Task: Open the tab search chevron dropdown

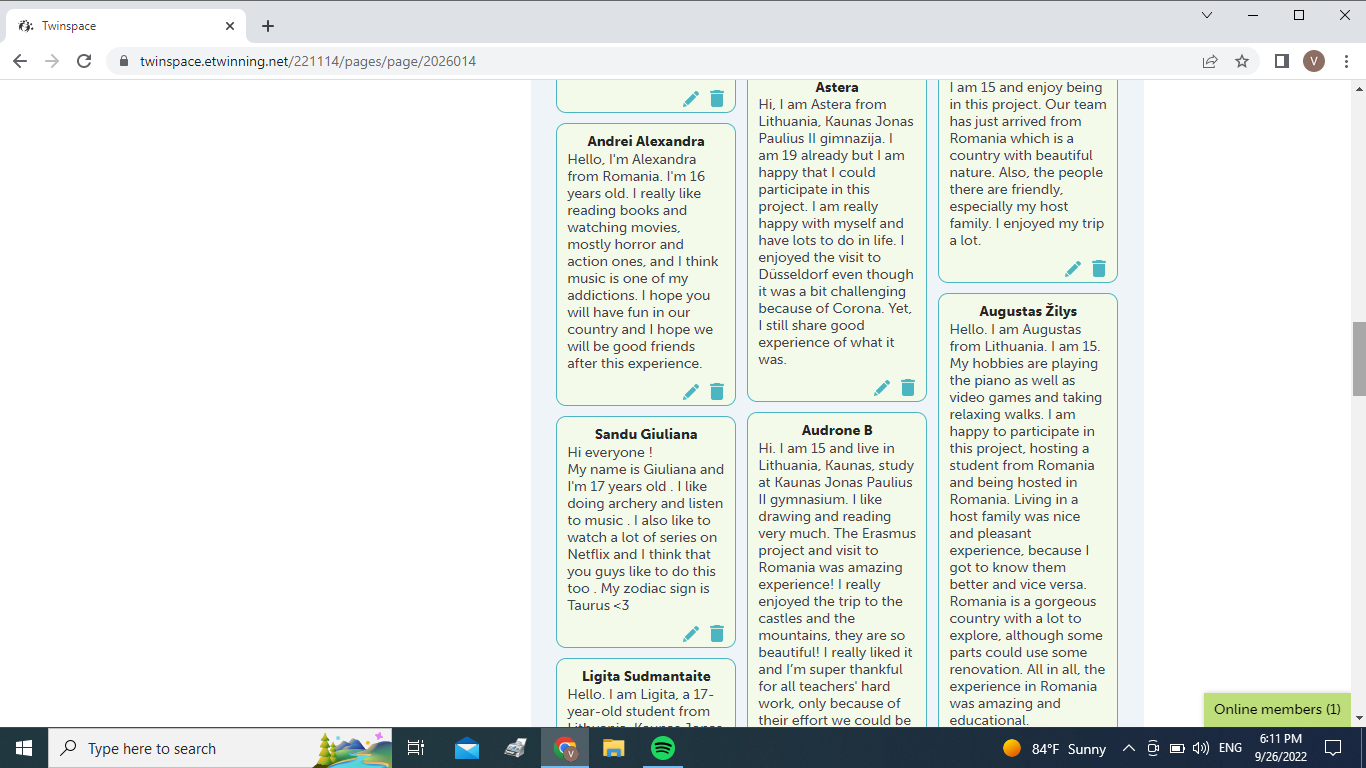Action: (x=1207, y=15)
